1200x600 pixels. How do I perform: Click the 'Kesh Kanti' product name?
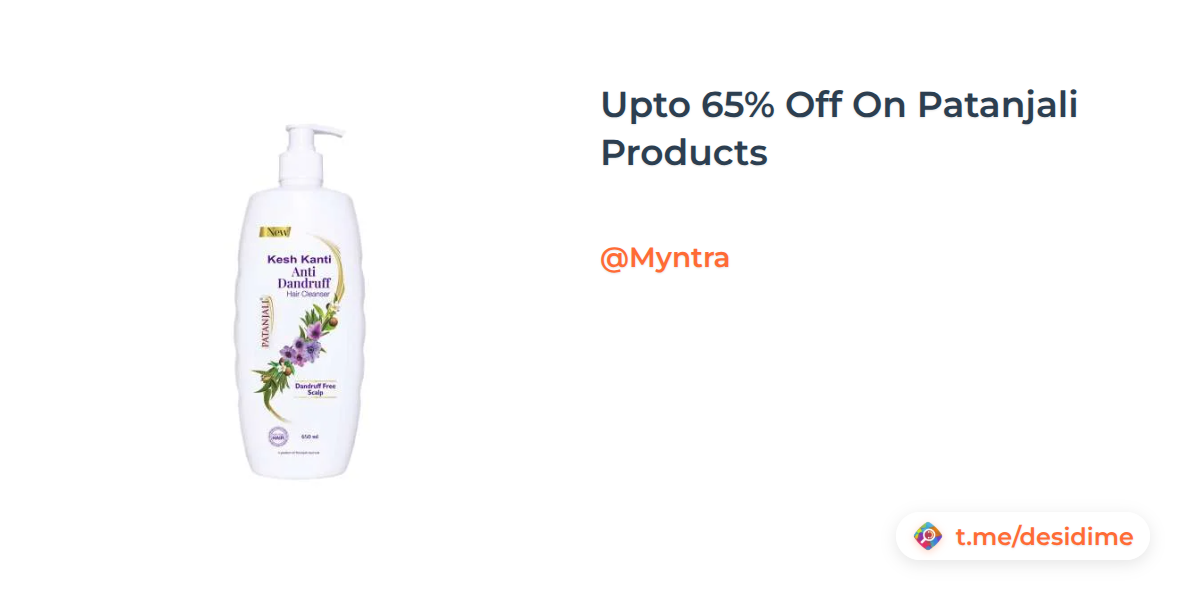[300, 258]
